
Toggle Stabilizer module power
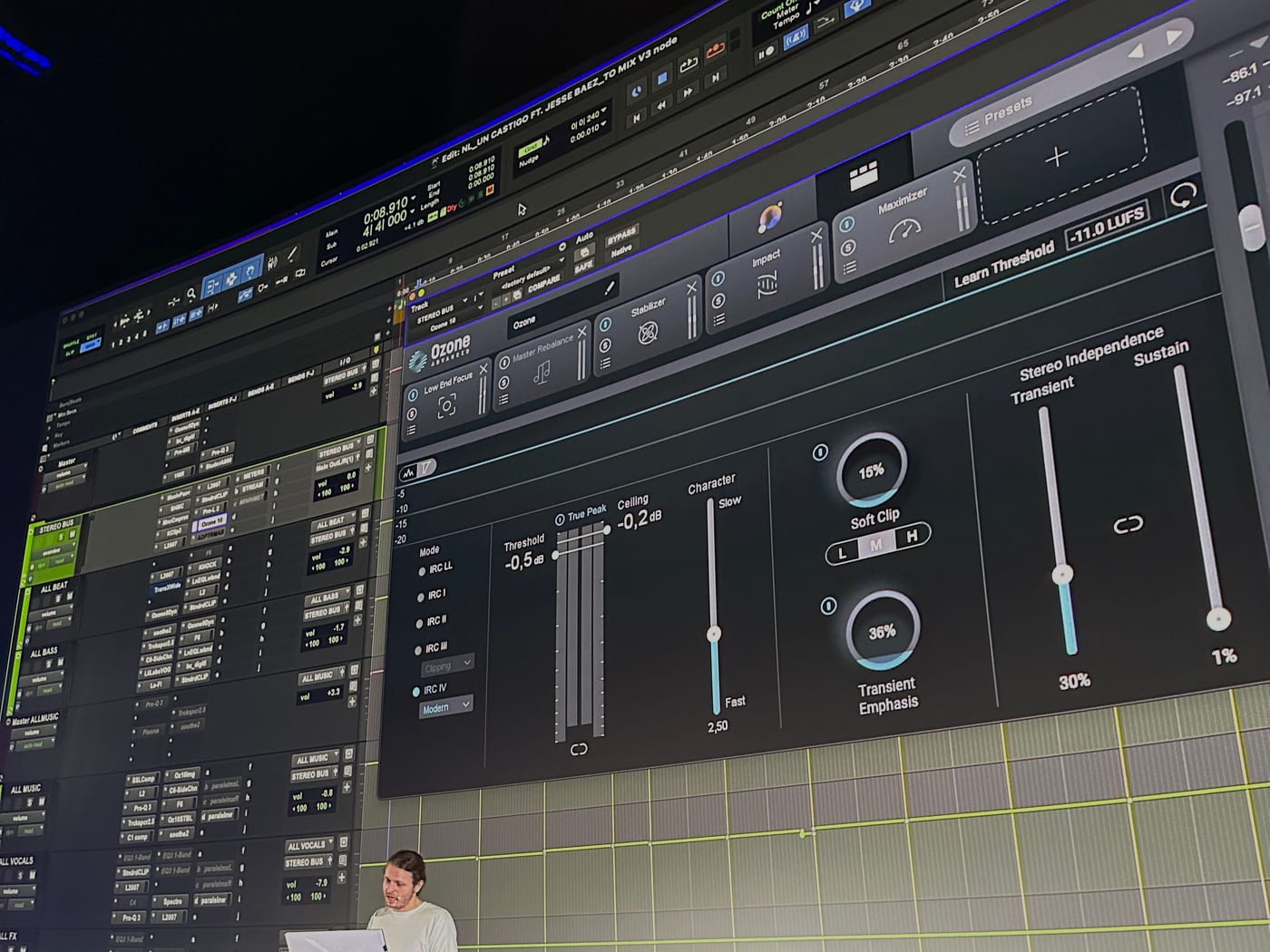(605, 325)
